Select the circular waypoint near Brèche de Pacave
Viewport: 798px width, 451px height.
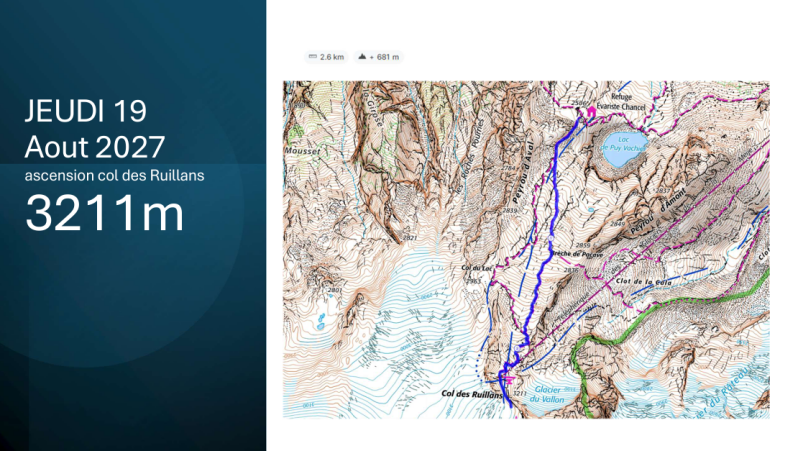click(551, 238)
